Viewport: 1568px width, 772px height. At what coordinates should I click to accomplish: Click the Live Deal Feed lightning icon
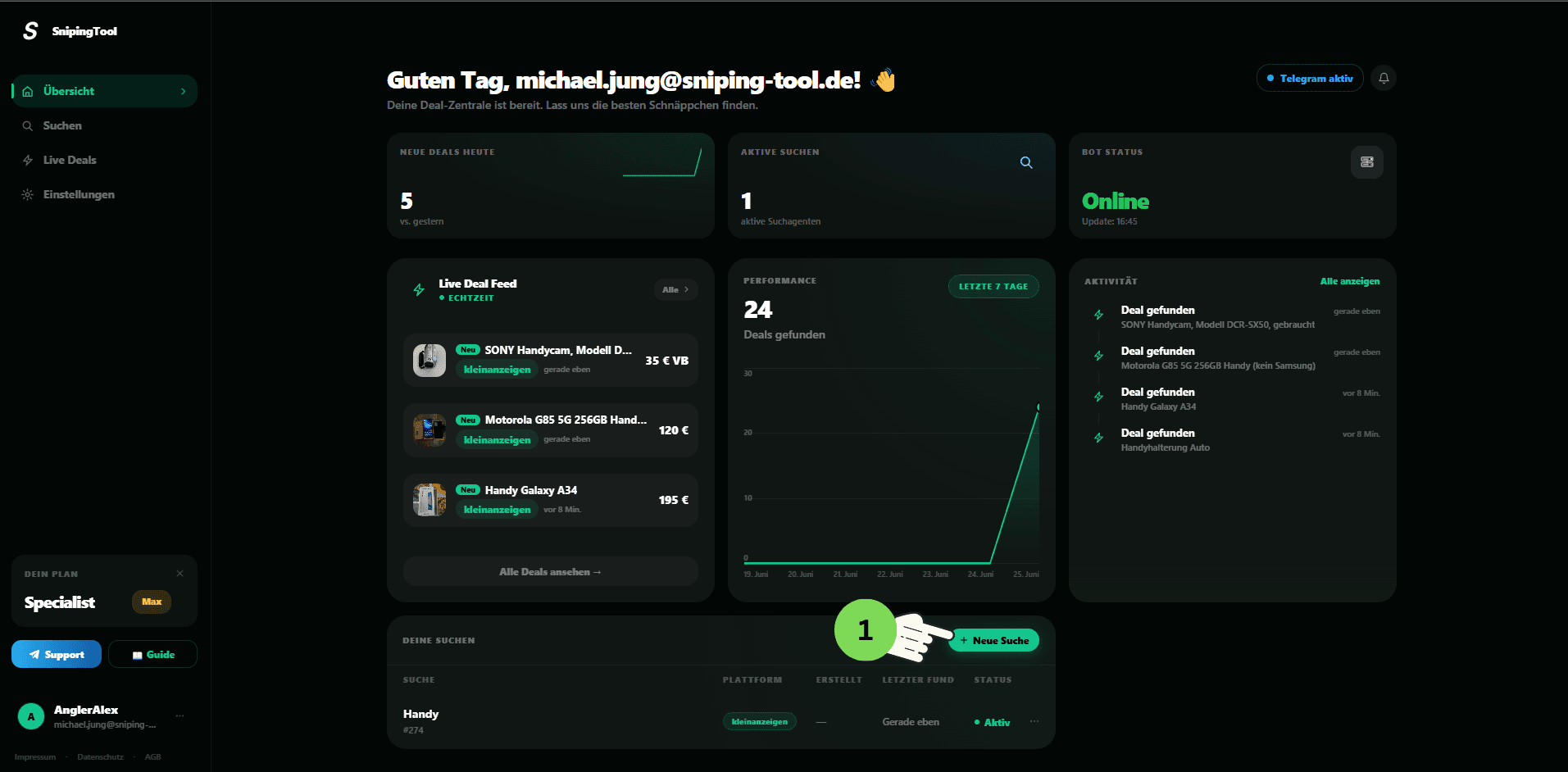[x=419, y=289]
